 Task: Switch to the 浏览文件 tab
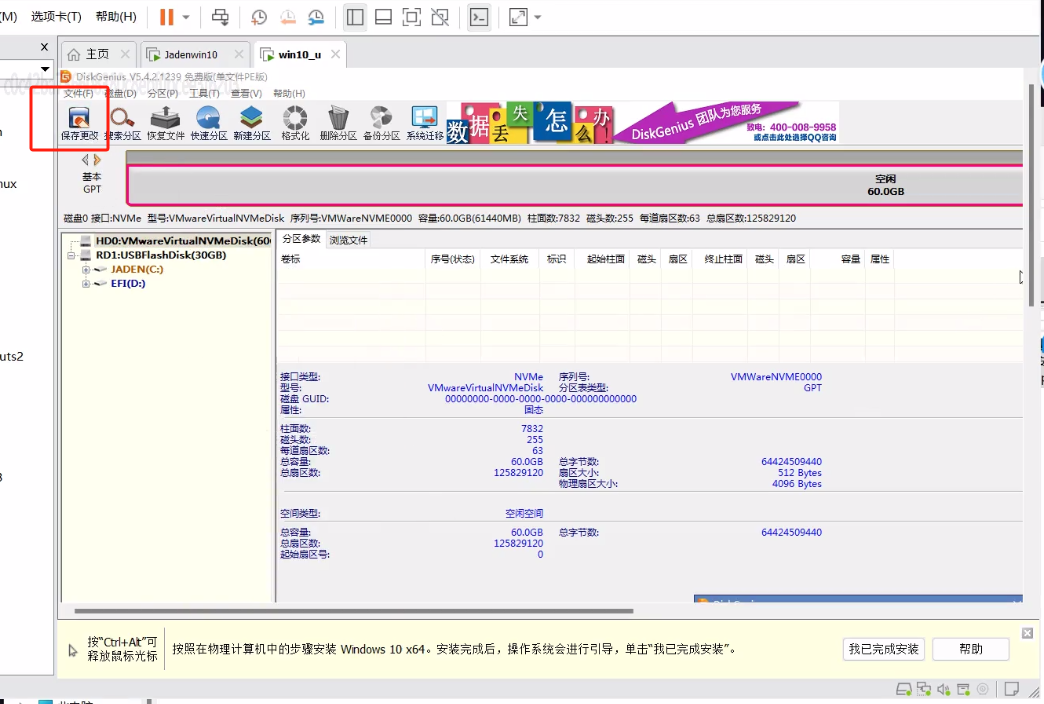tap(348, 240)
